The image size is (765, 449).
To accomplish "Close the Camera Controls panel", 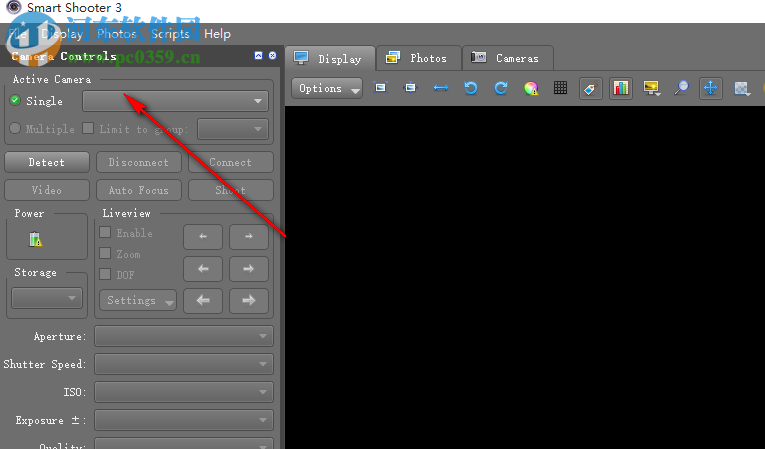I will coord(273,56).
